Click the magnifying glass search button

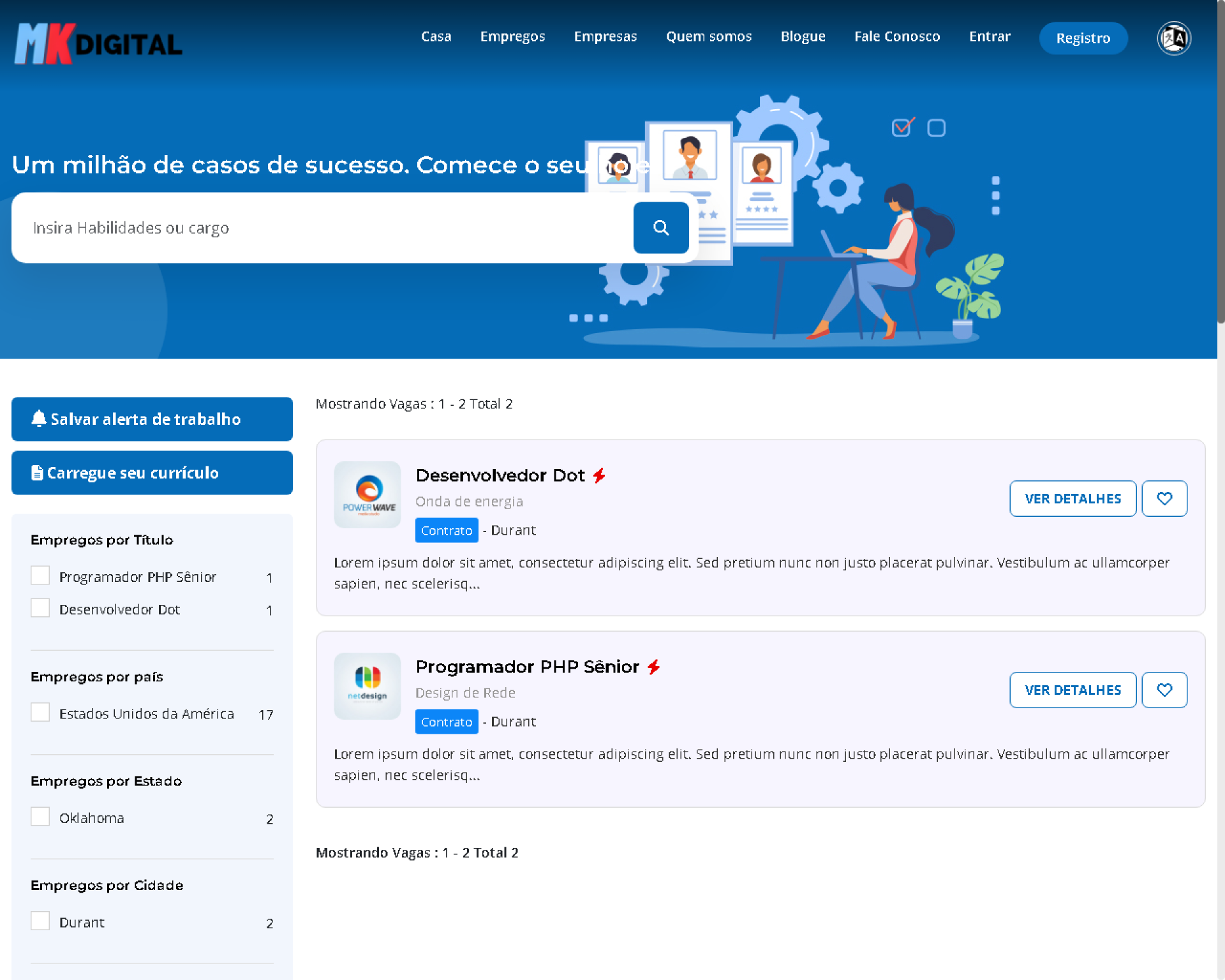[660, 228]
